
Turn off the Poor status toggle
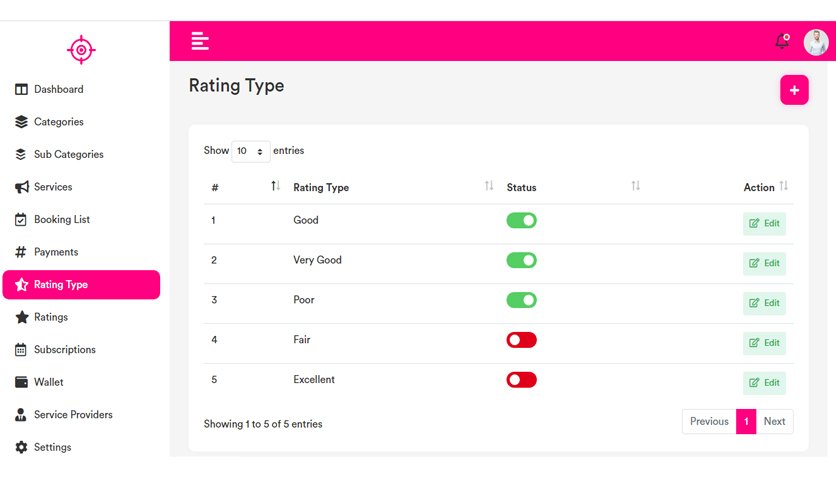[521, 300]
